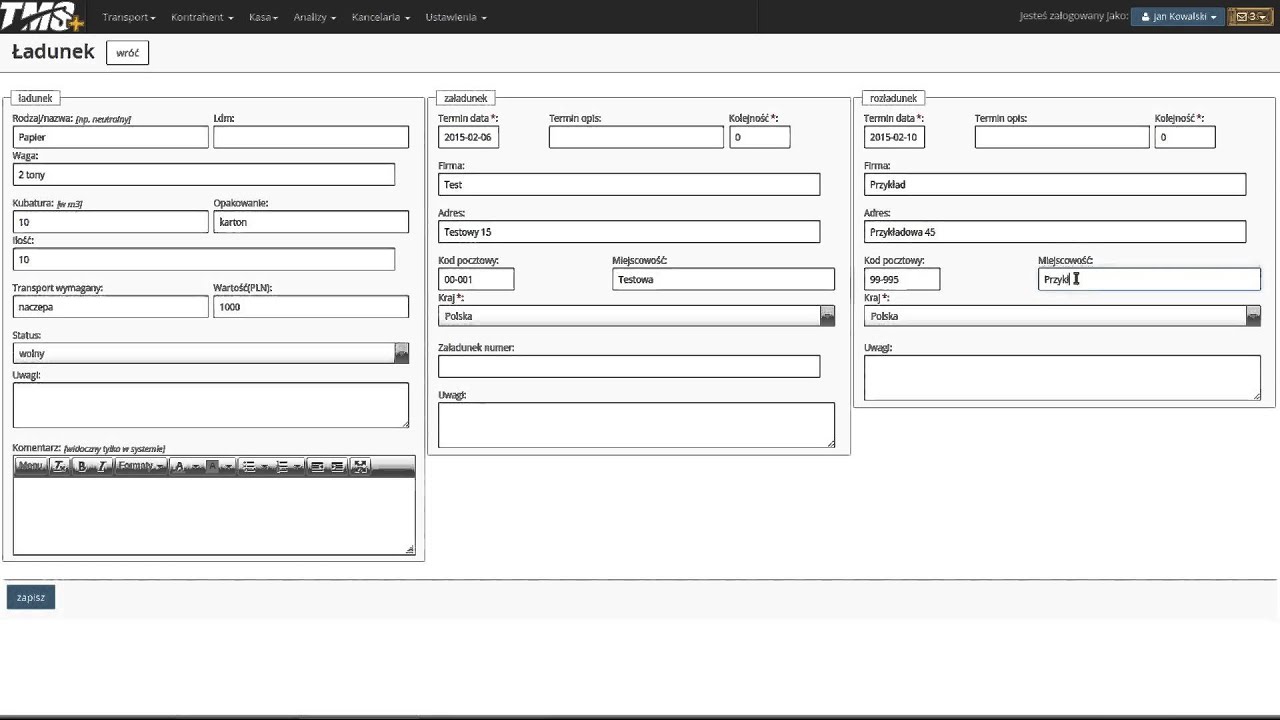The image size is (1280, 720).
Task: Click the załadunek Uwagi text area
Action: tap(636, 425)
